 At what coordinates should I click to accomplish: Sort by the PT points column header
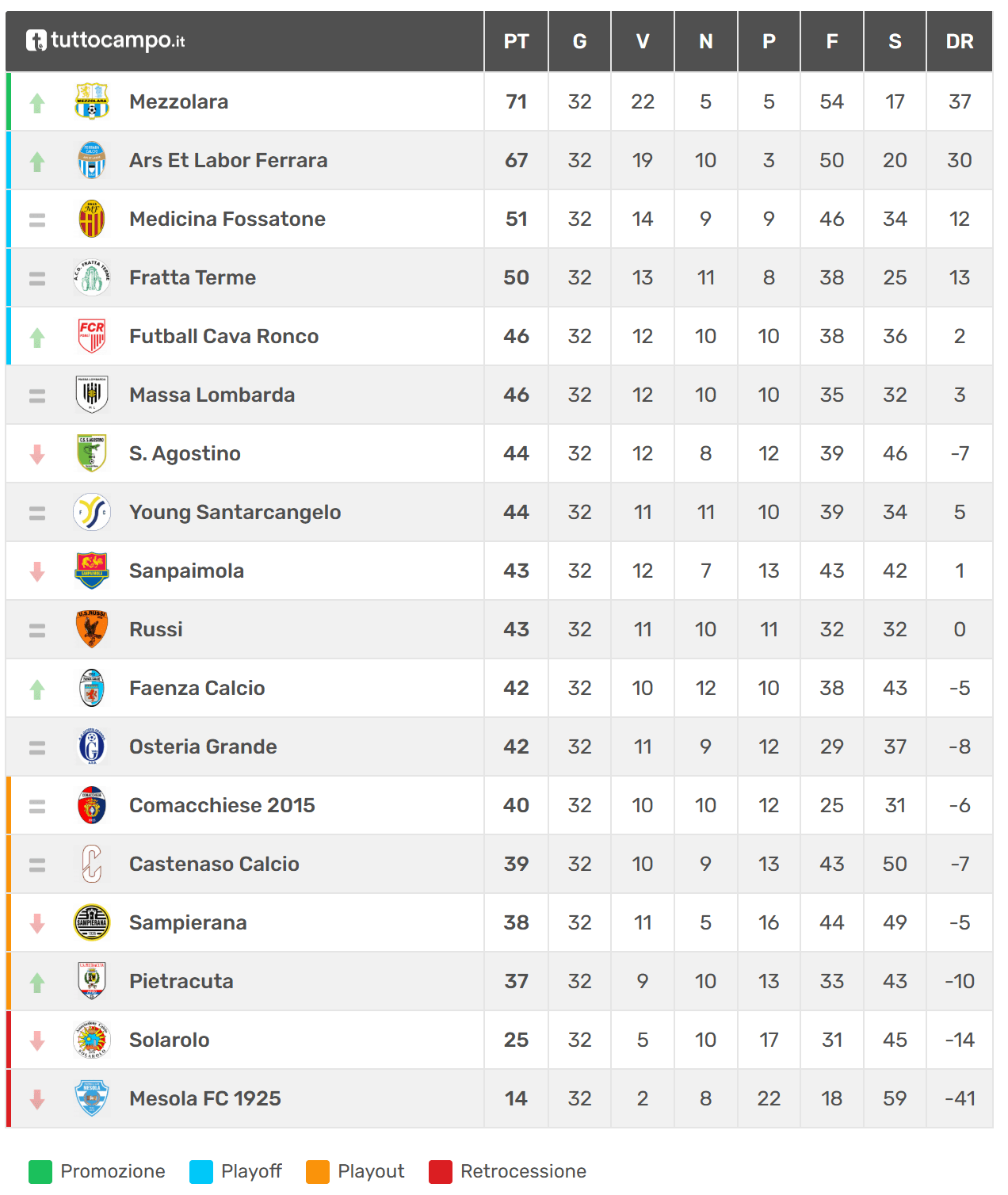point(516,41)
